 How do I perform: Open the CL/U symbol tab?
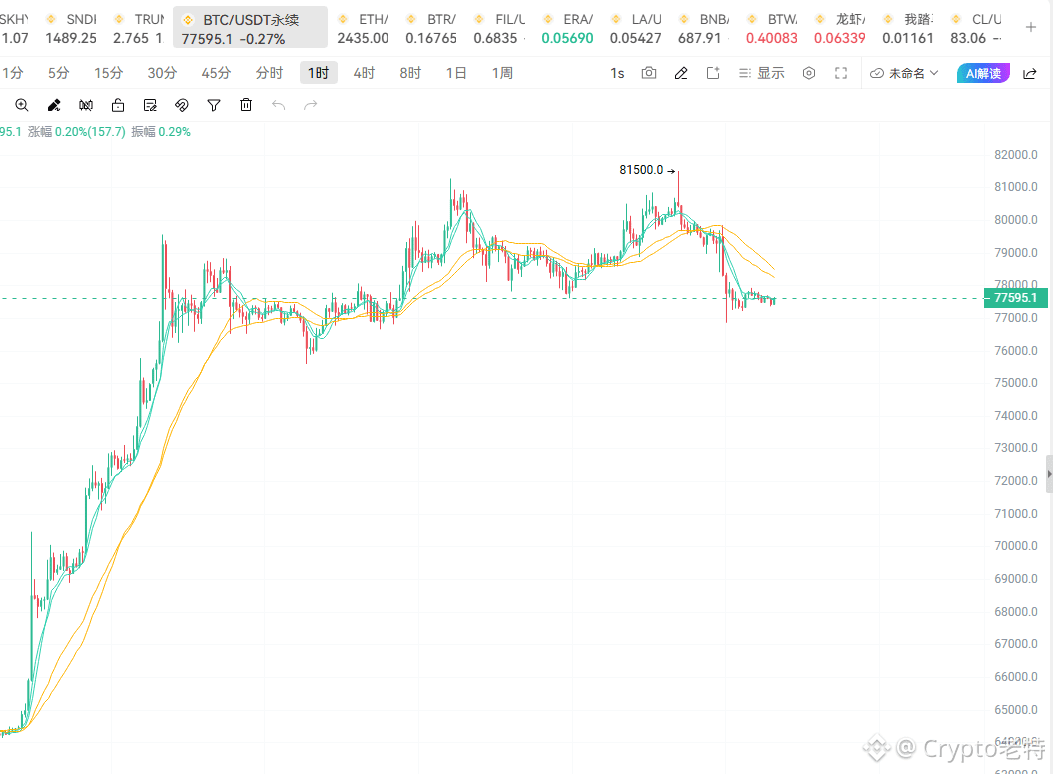coord(977,28)
